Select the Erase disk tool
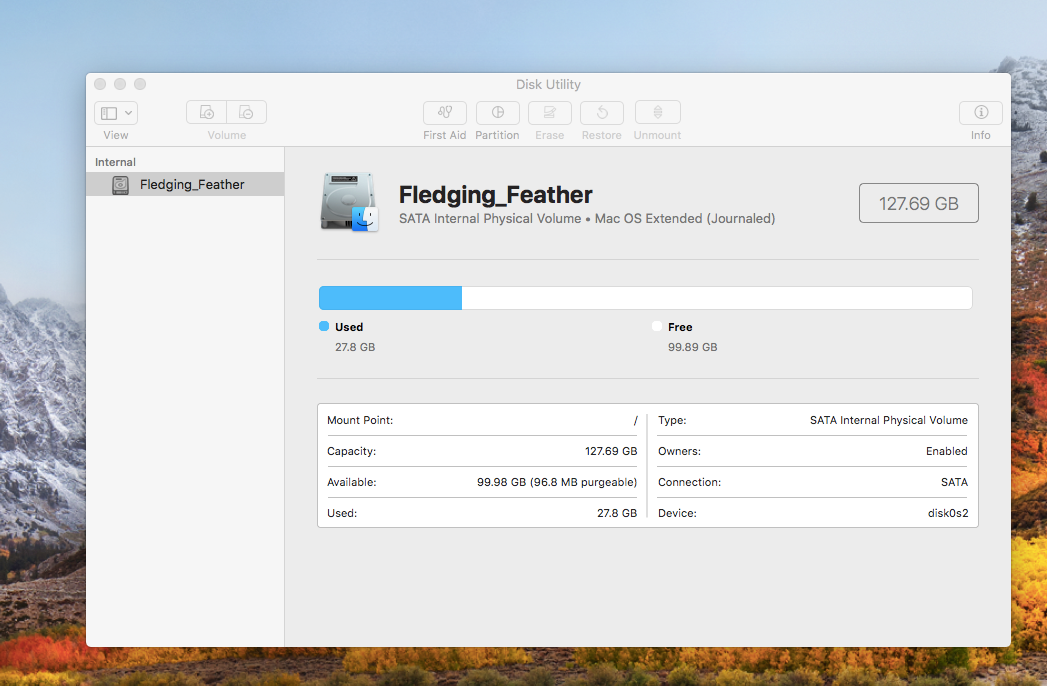The width and height of the screenshot is (1047, 686). click(550, 112)
